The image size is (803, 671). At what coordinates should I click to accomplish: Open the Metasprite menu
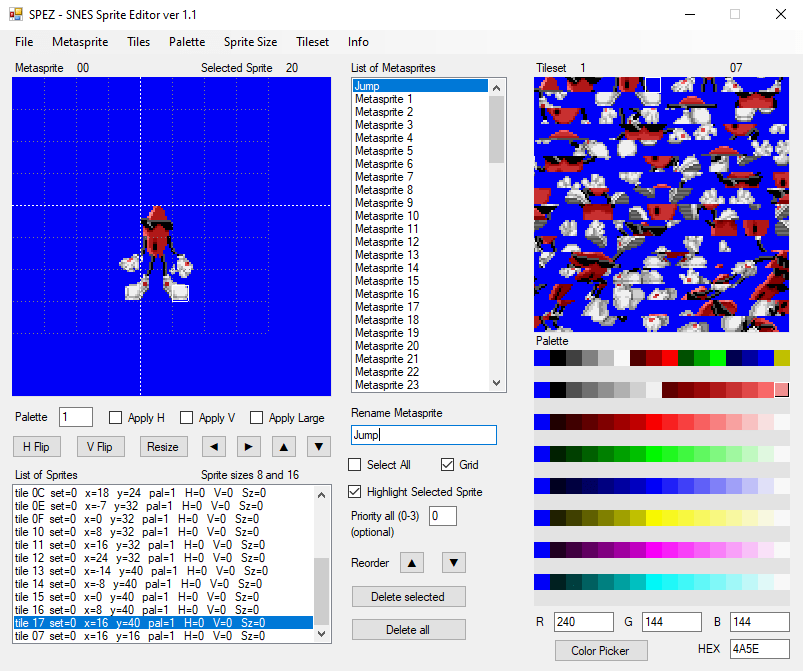tap(80, 42)
